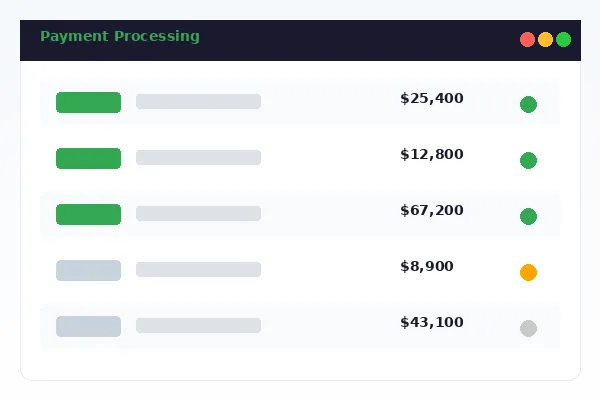Click the description placeholder in the $8,900 row
Image resolution: width=600 pixels, height=400 pixels.
198,269
